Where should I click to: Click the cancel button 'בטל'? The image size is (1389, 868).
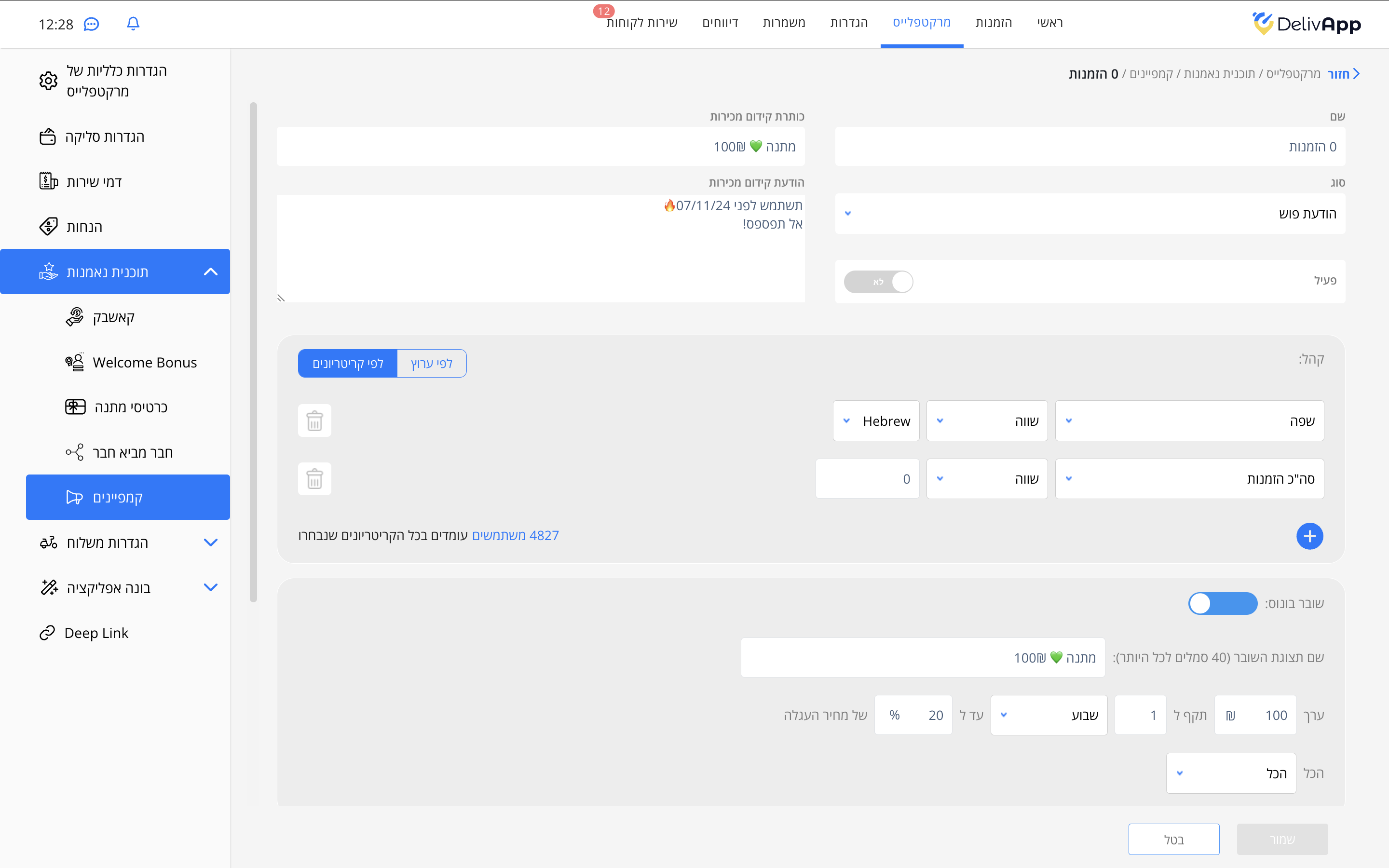pos(1173,839)
